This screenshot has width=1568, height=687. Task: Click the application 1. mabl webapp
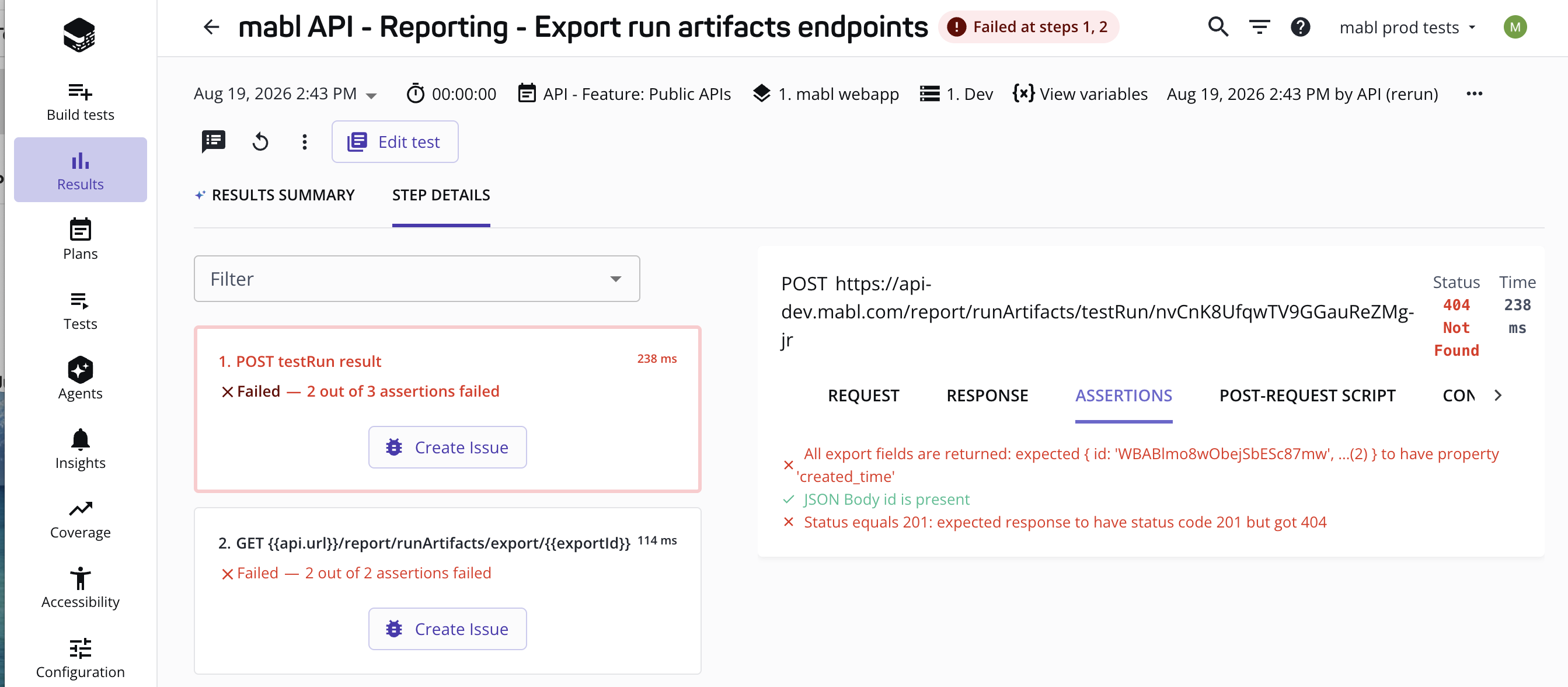[825, 94]
